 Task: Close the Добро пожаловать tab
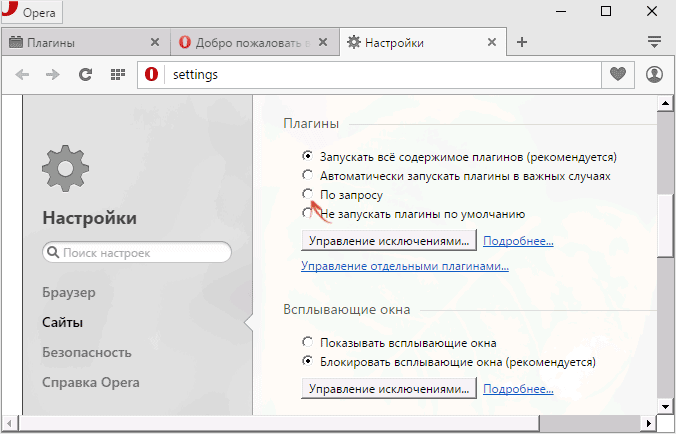(322, 42)
